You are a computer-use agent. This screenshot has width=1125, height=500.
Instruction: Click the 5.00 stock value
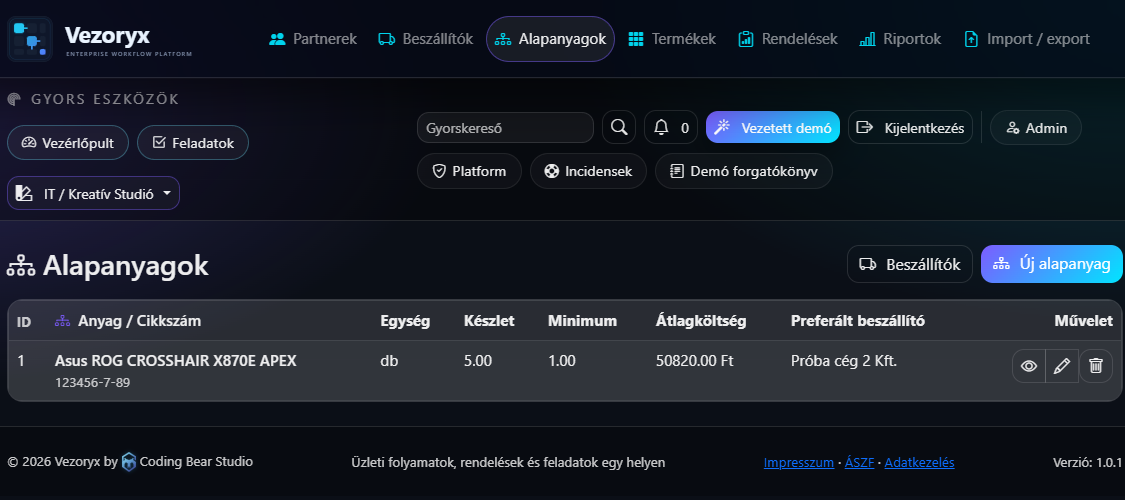click(478, 361)
